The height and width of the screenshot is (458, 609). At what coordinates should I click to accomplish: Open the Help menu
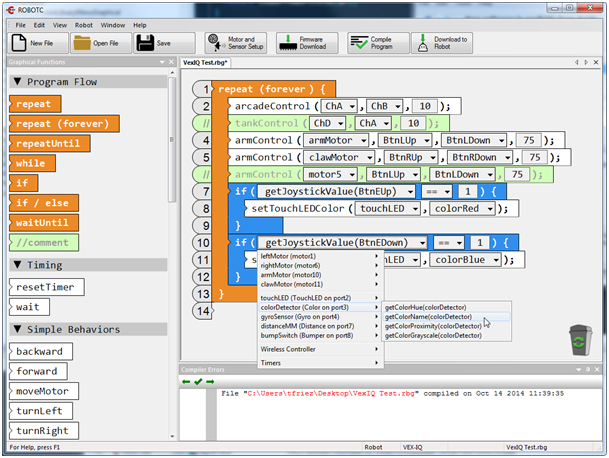click(x=140, y=25)
